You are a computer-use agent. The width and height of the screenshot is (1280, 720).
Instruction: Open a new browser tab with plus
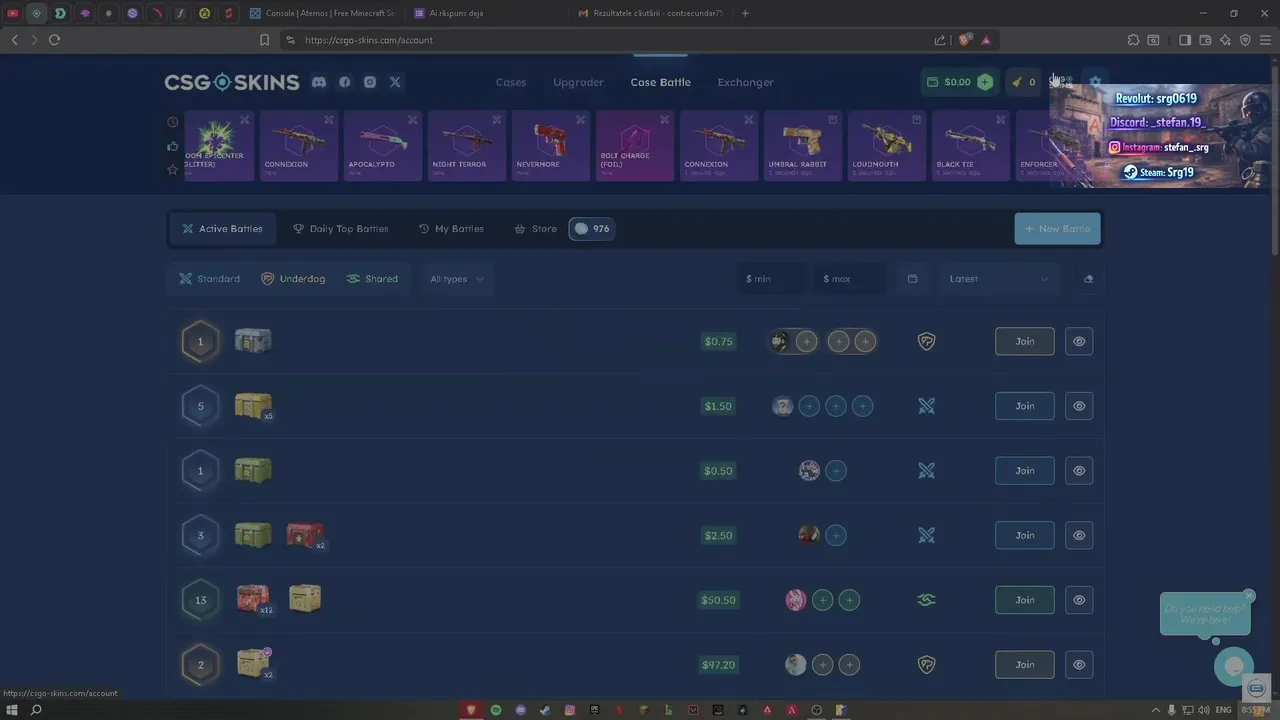click(x=745, y=13)
